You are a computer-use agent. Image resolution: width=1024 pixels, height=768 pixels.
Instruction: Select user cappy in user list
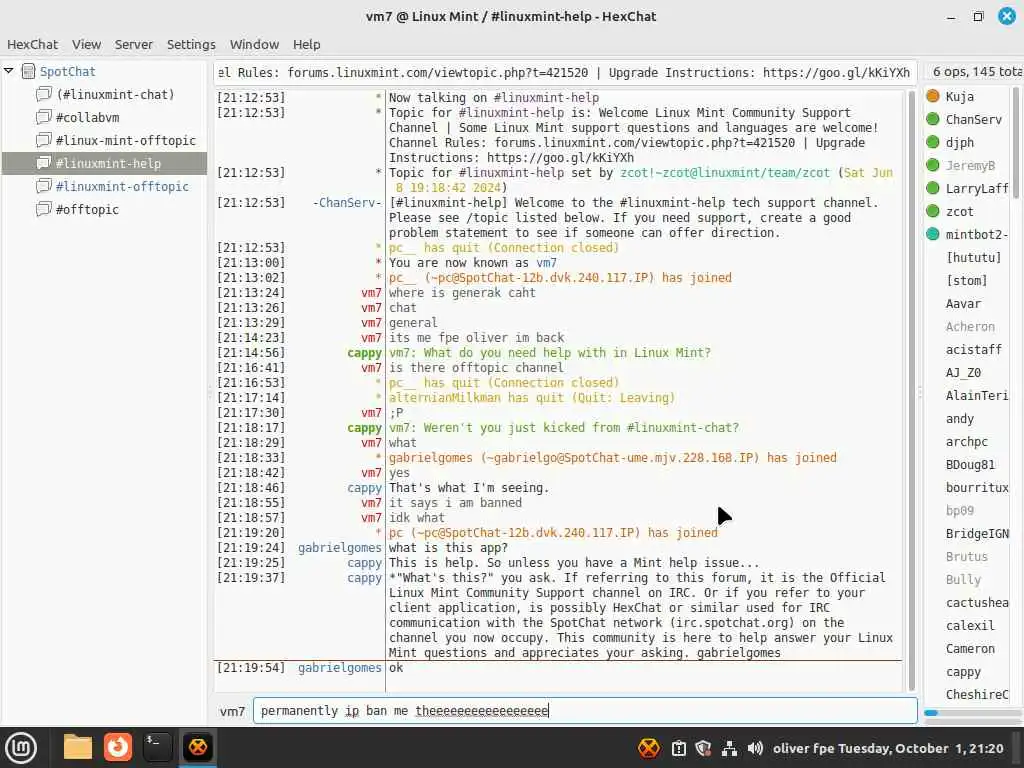point(963,672)
